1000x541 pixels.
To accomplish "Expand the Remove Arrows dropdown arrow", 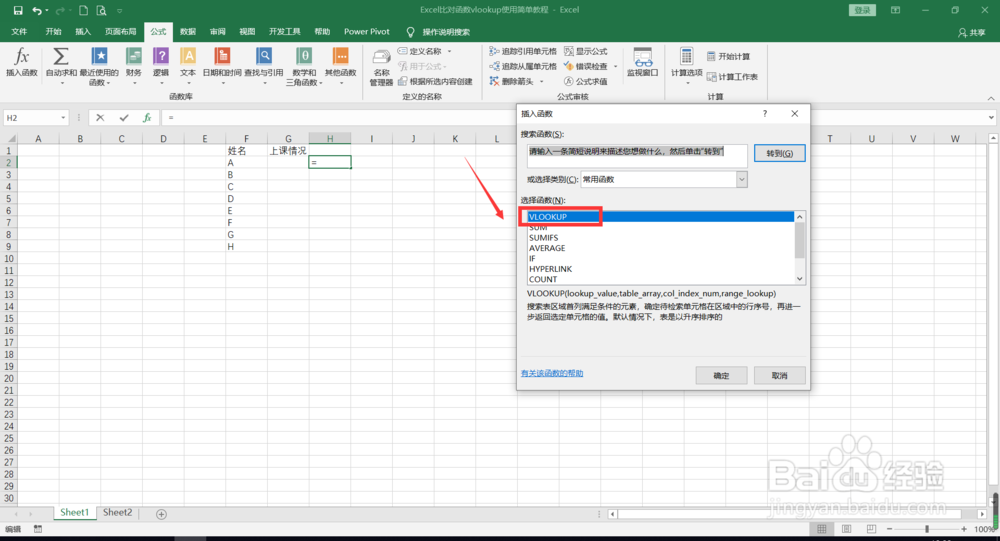I will (x=541, y=81).
